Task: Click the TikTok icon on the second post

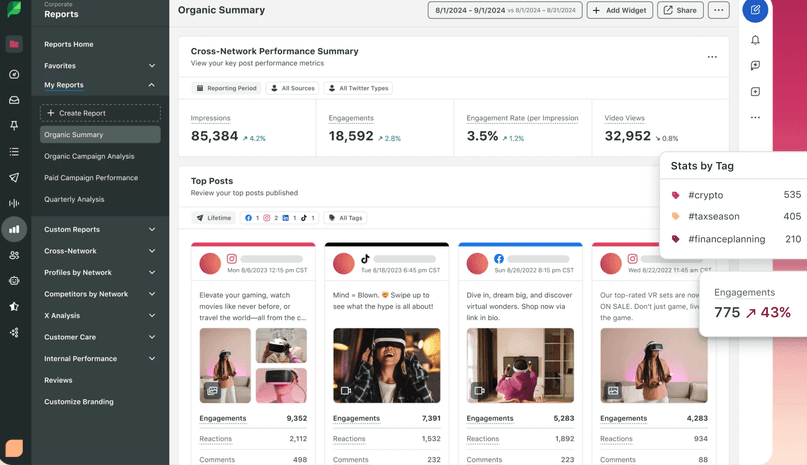Action: pos(365,259)
